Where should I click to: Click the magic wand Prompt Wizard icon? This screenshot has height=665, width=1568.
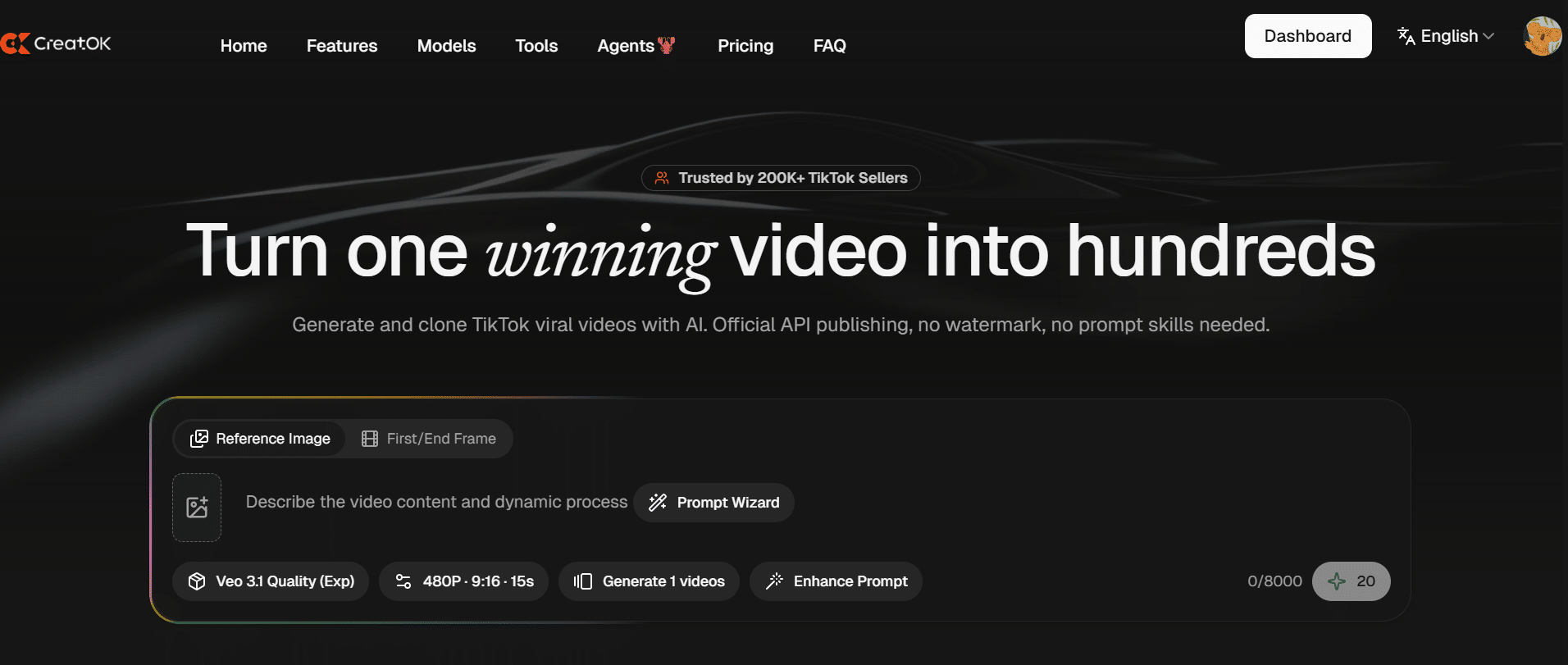point(658,503)
